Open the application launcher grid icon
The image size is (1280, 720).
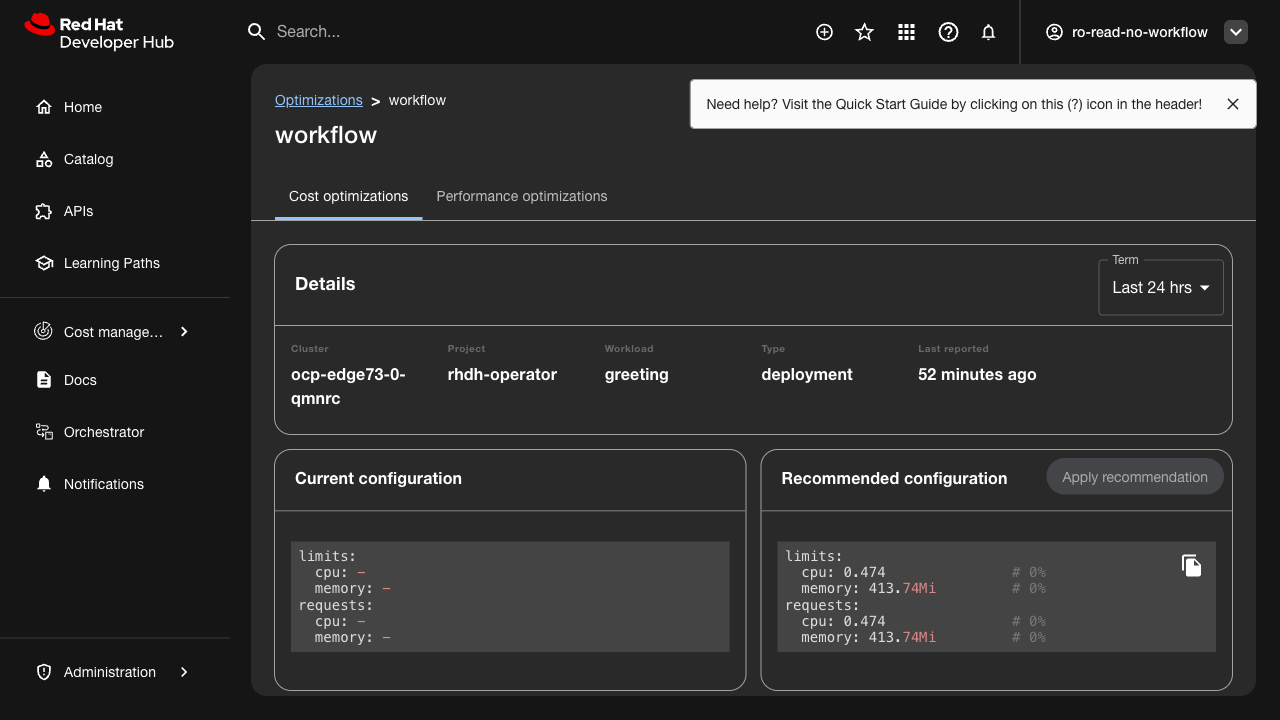pyautogui.click(x=906, y=32)
